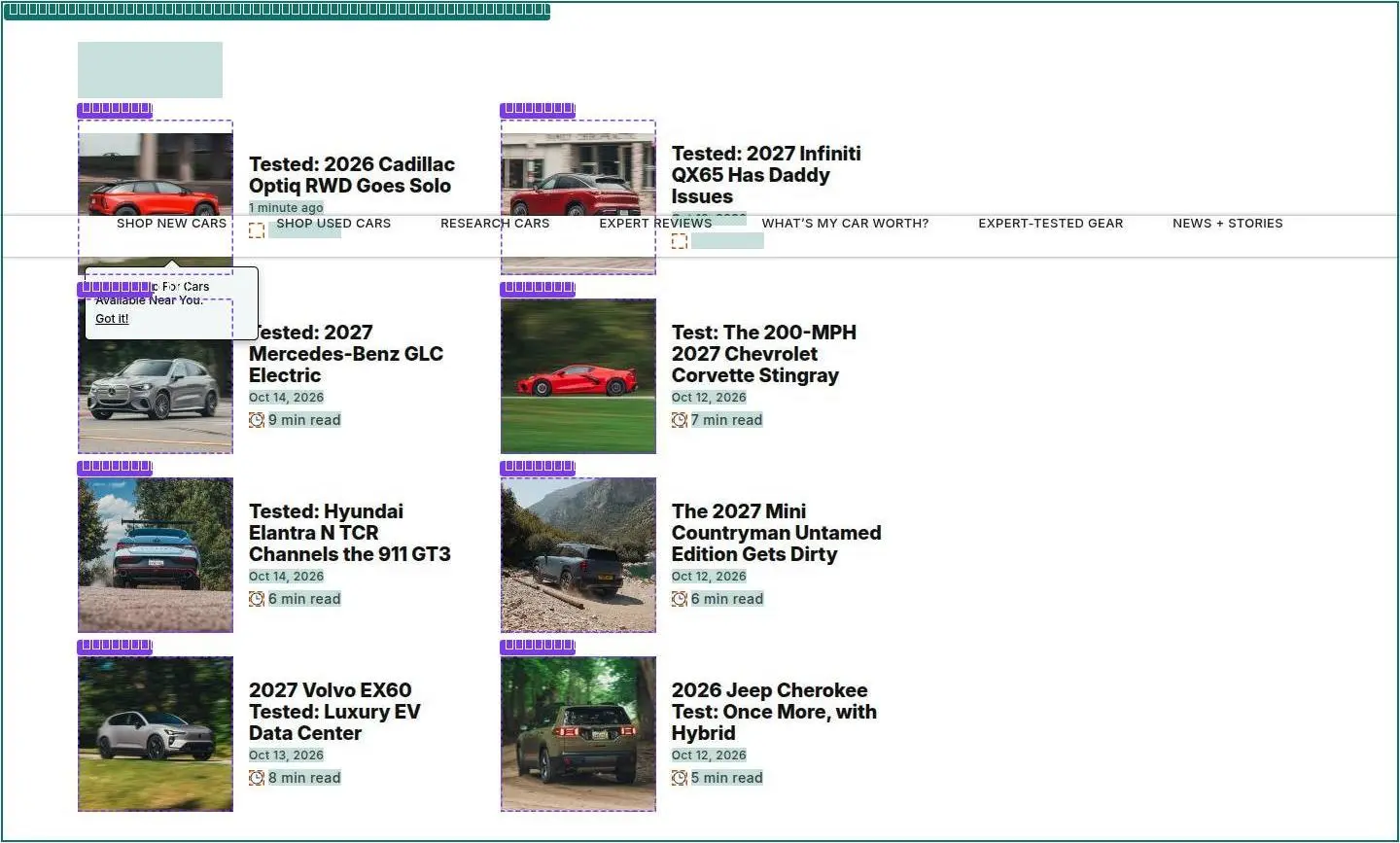The image size is (1400, 843).
Task: Click the red Cadillac Optiq thumbnail
Action: click(156, 175)
